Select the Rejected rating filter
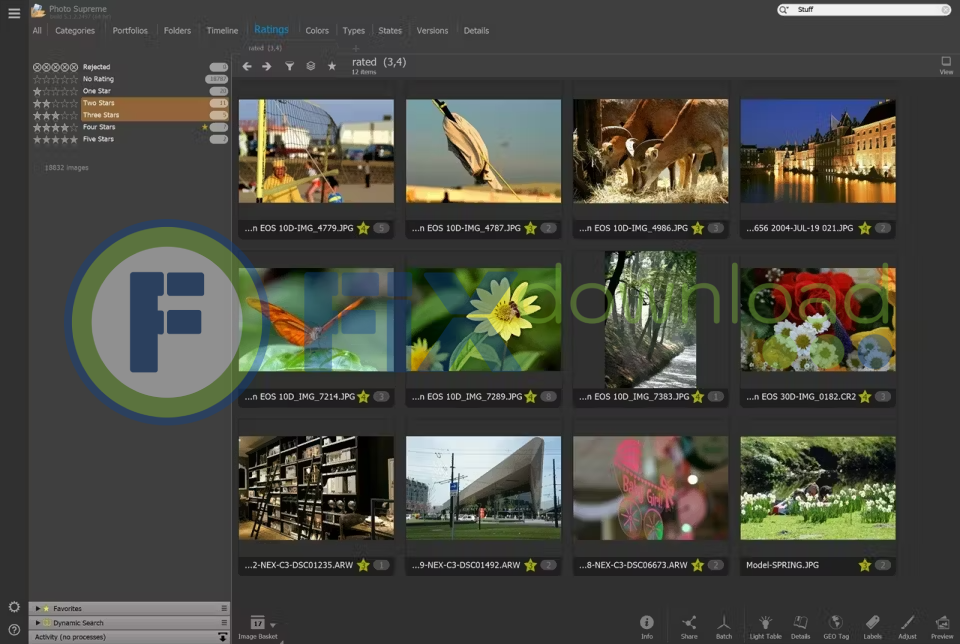Screen dimensions: 960x644 click(x=96, y=67)
